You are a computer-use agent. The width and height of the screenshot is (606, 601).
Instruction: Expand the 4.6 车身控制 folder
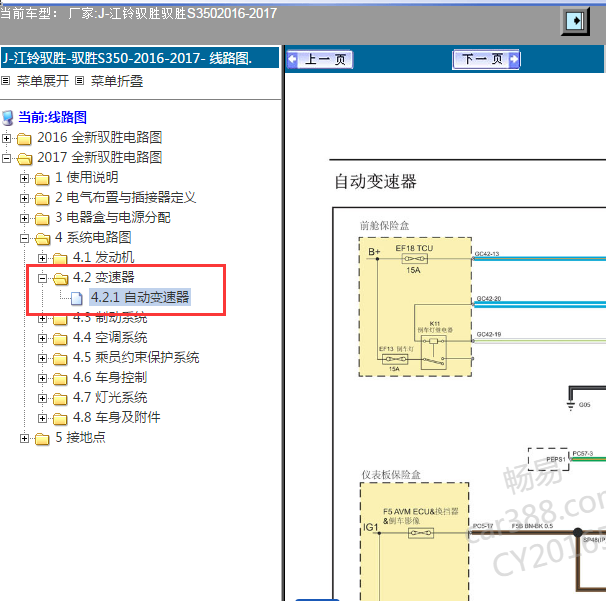click(x=43, y=378)
